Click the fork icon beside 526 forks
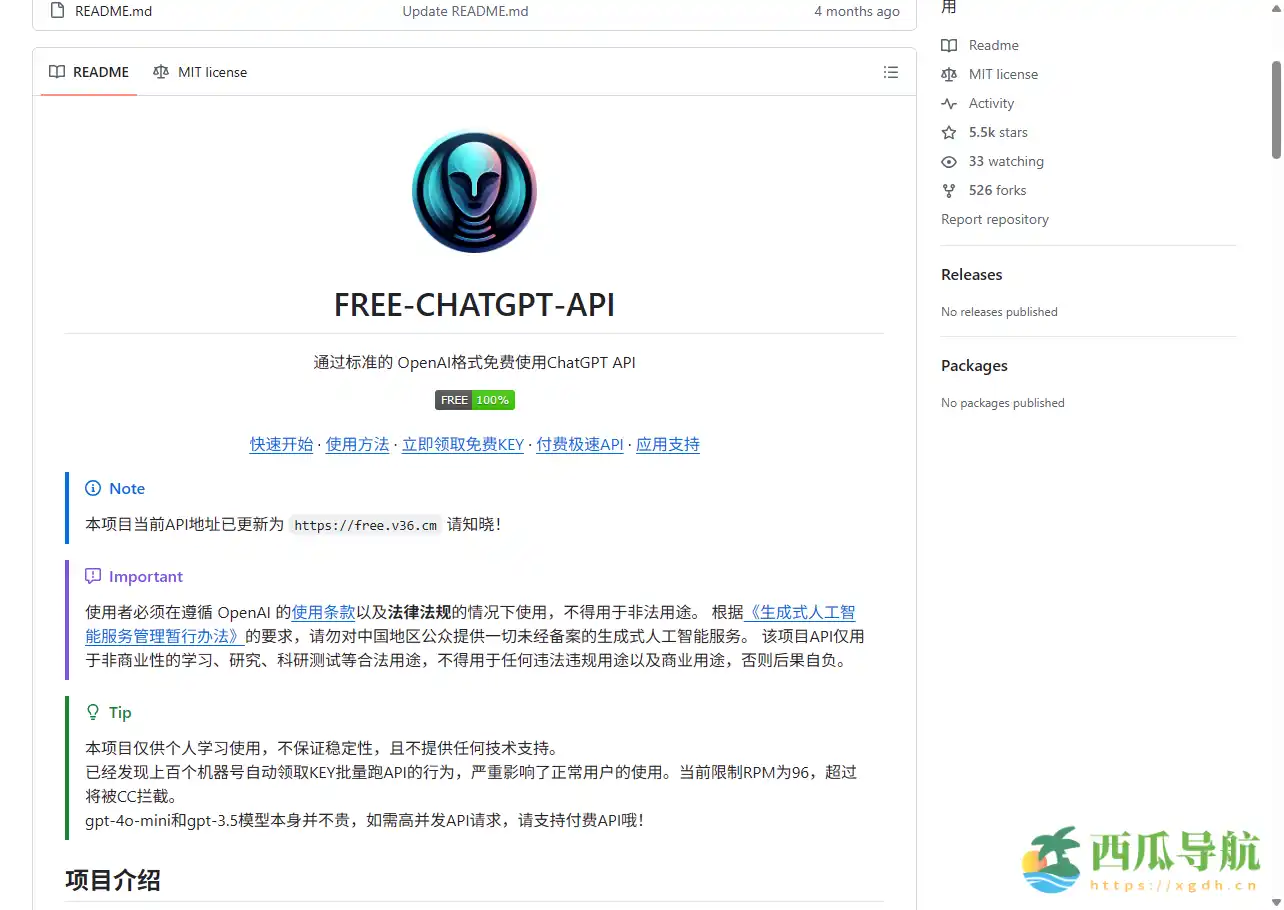This screenshot has width=1284, height=910. click(x=947, y=190)
